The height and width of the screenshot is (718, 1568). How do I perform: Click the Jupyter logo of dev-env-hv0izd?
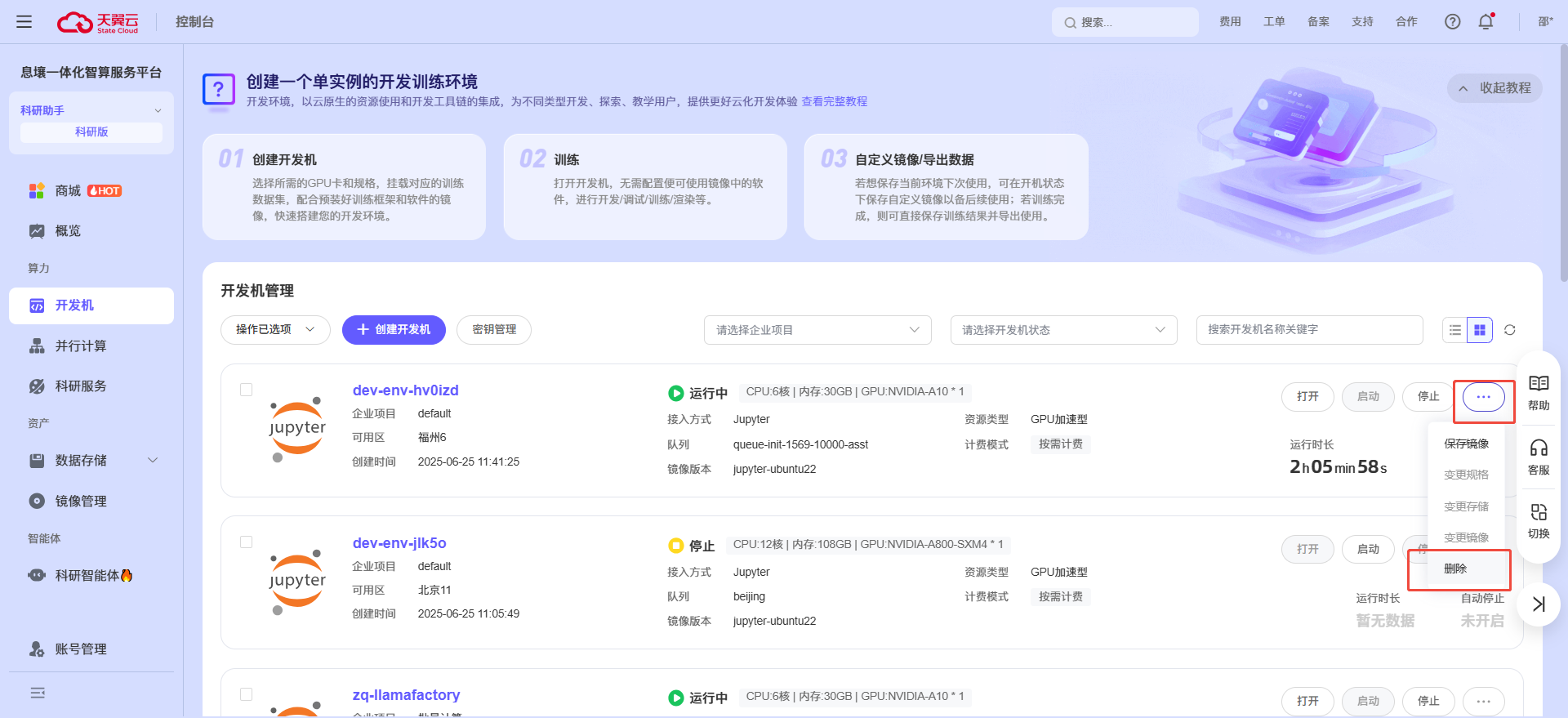tap(297, 430)
